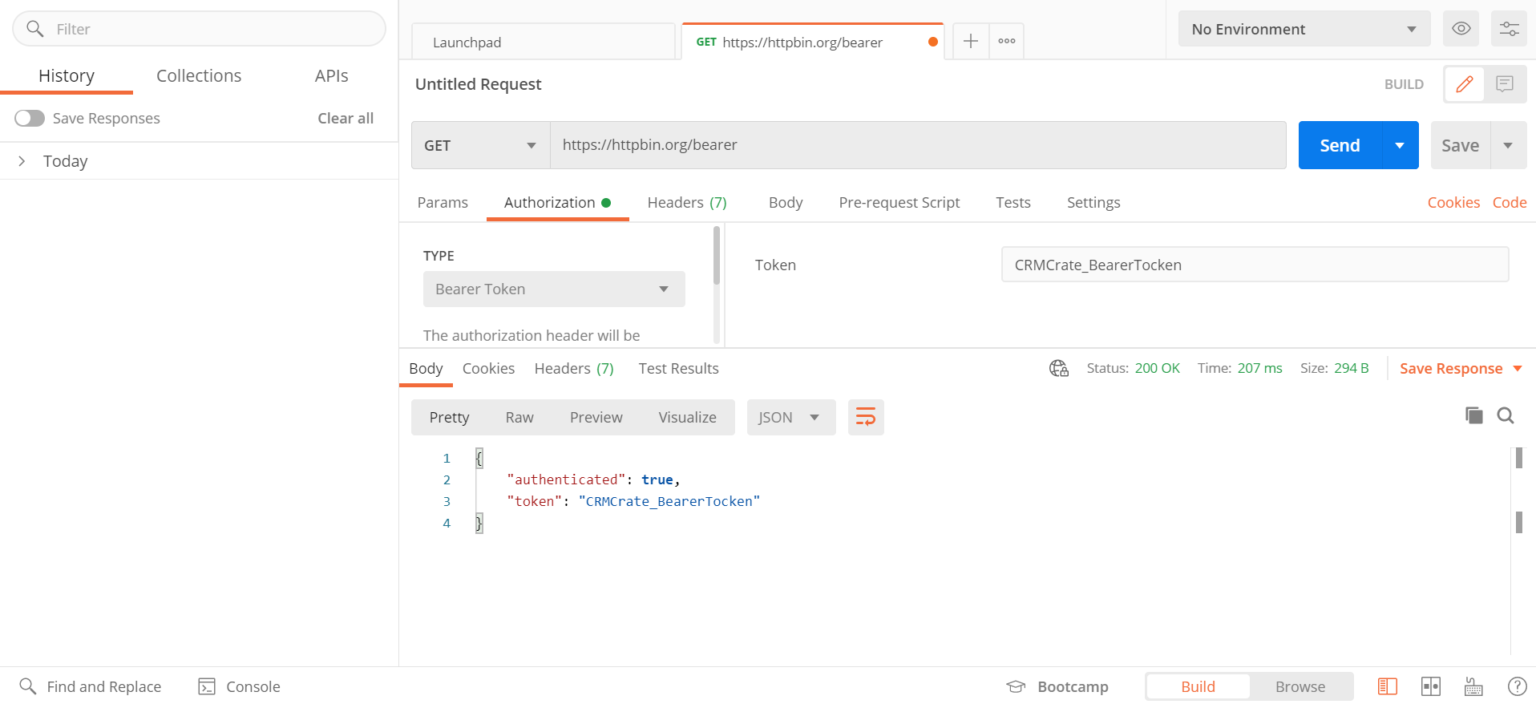Click the pencil build mode icon
The width and height of the screenshot is (1536, 704).
click(x=1464, y=84)
